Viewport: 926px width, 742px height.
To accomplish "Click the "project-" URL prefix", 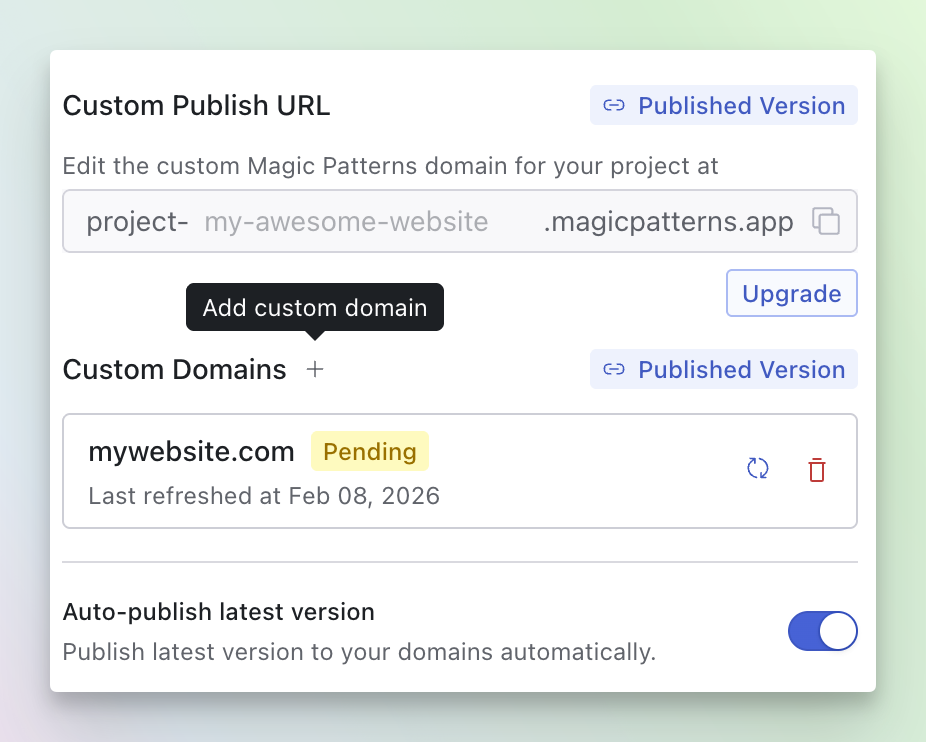I will coord(137,222).
